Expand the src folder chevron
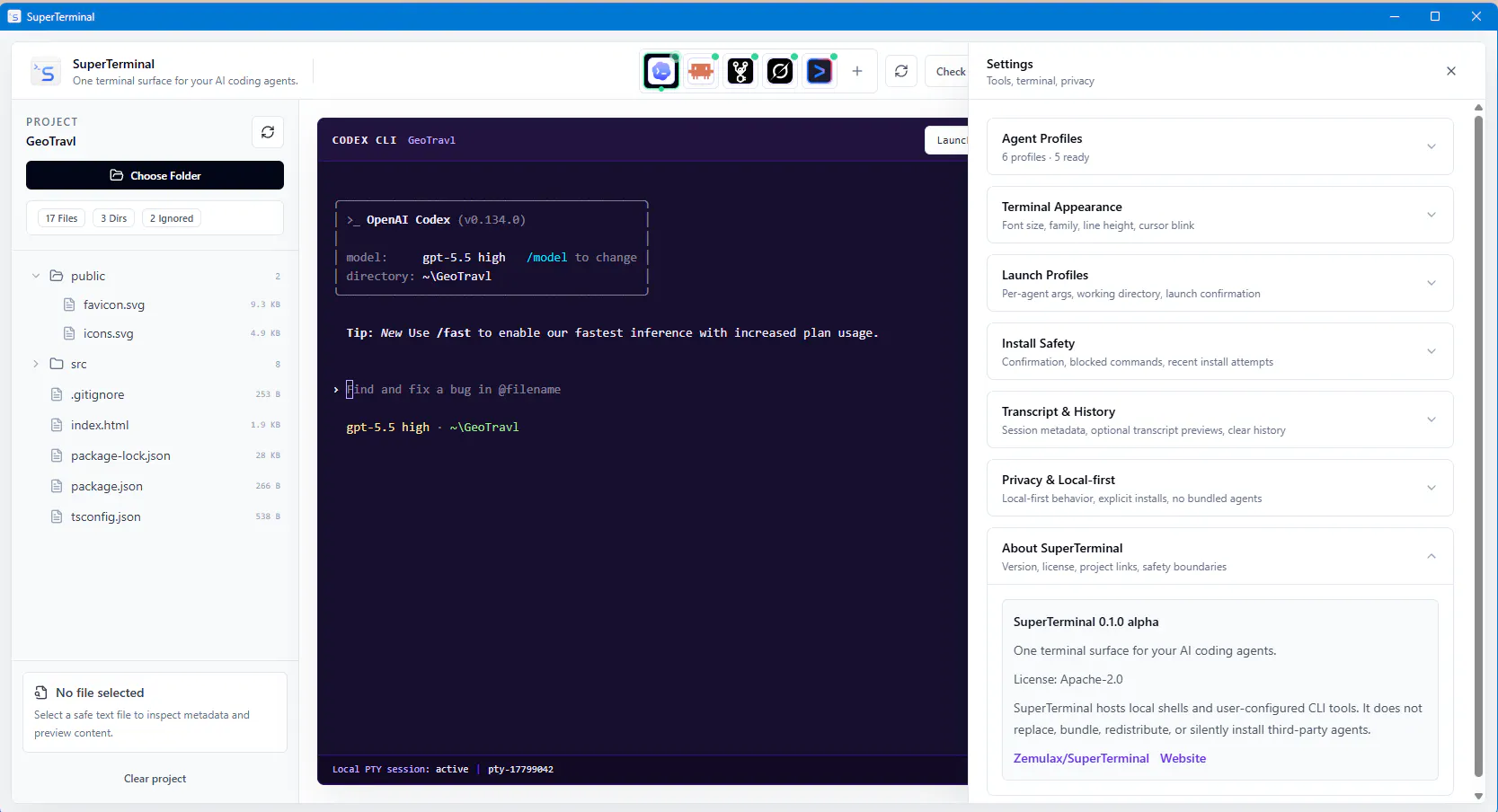 [36, 364]
